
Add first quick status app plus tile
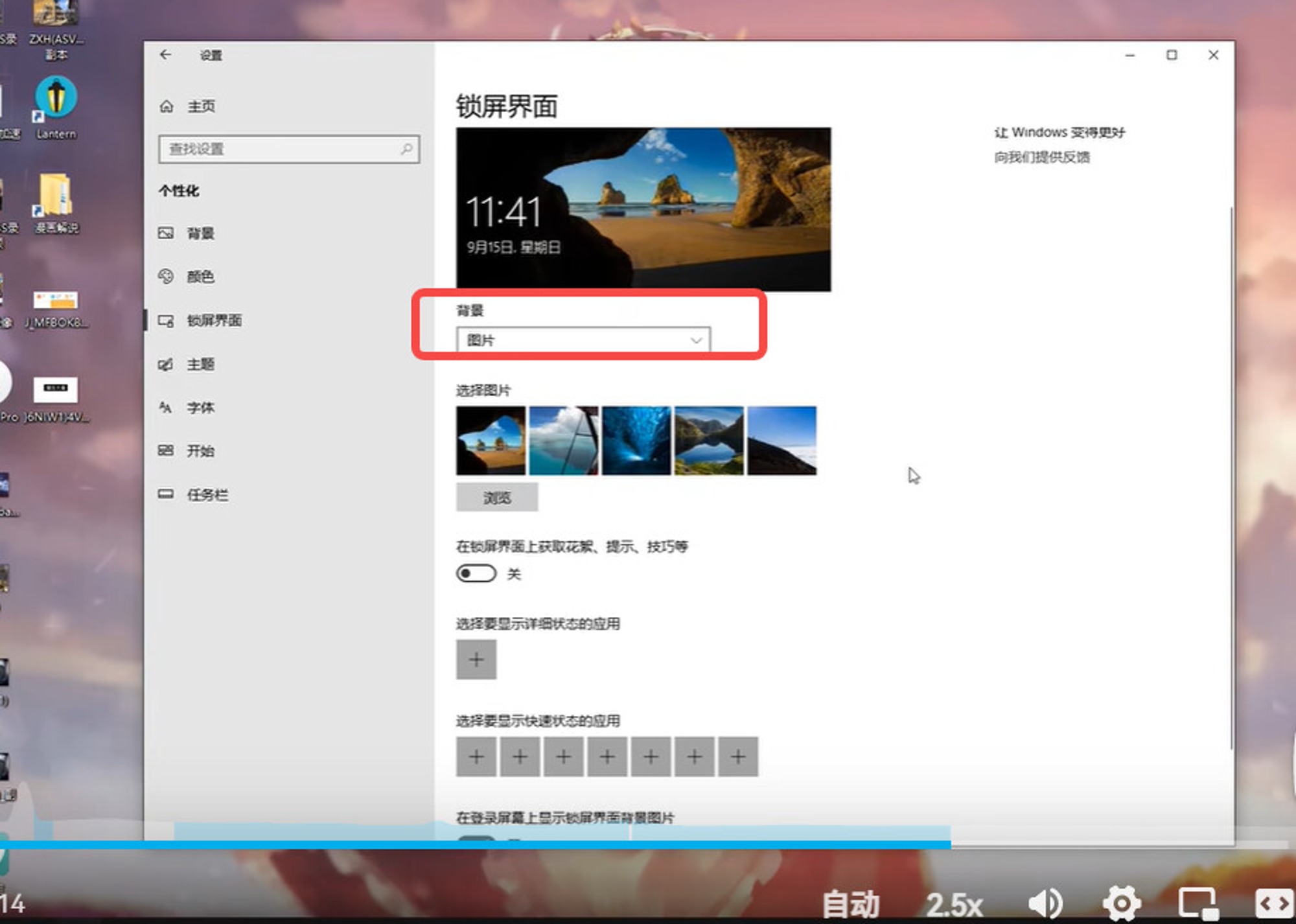pyautogui.click(x=476, y=756)
